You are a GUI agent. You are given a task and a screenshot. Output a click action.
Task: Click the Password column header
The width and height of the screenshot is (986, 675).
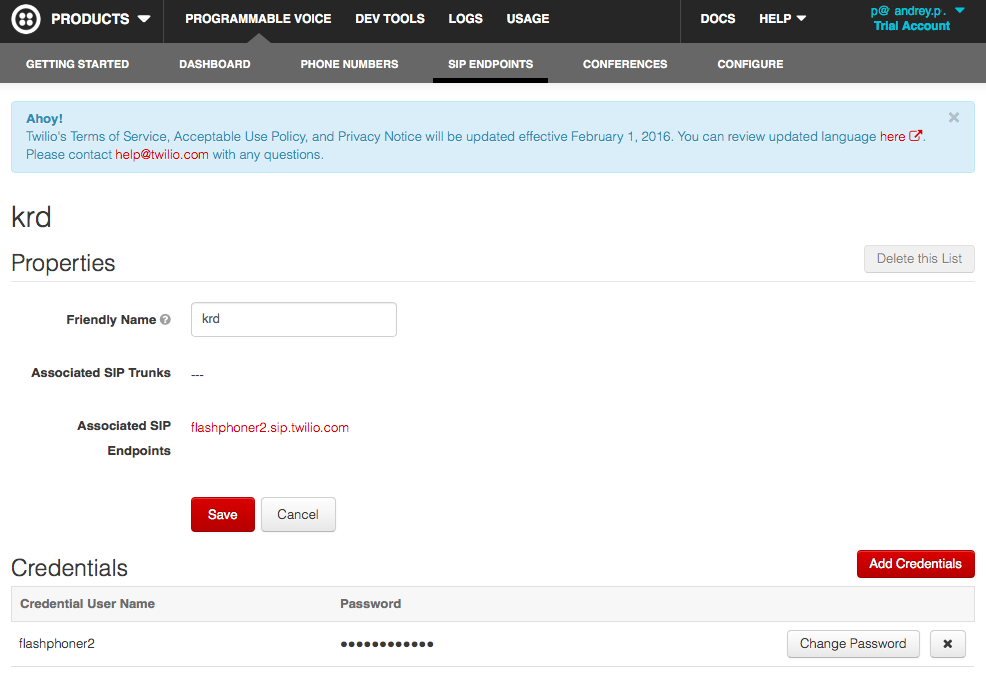[370, 604]
